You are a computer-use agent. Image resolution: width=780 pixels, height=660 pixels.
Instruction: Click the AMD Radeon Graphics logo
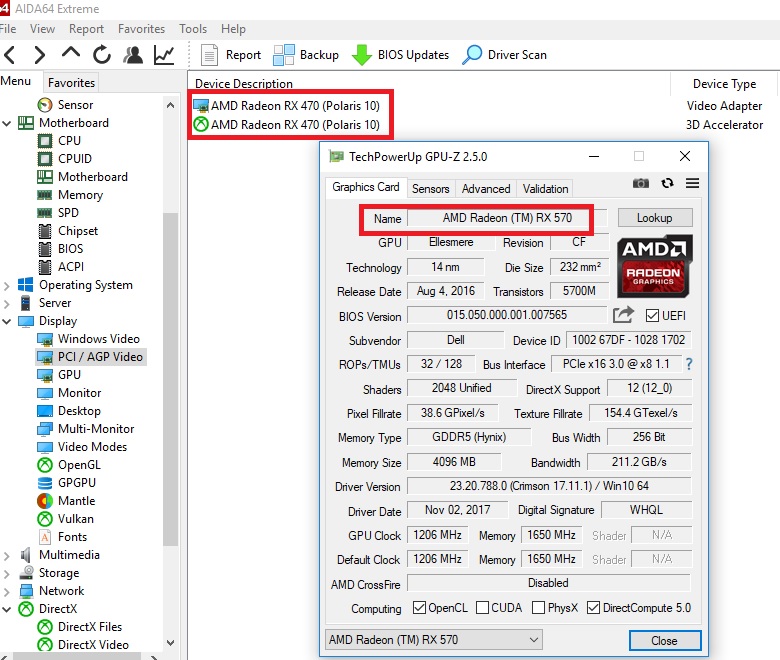click(655, 266)
